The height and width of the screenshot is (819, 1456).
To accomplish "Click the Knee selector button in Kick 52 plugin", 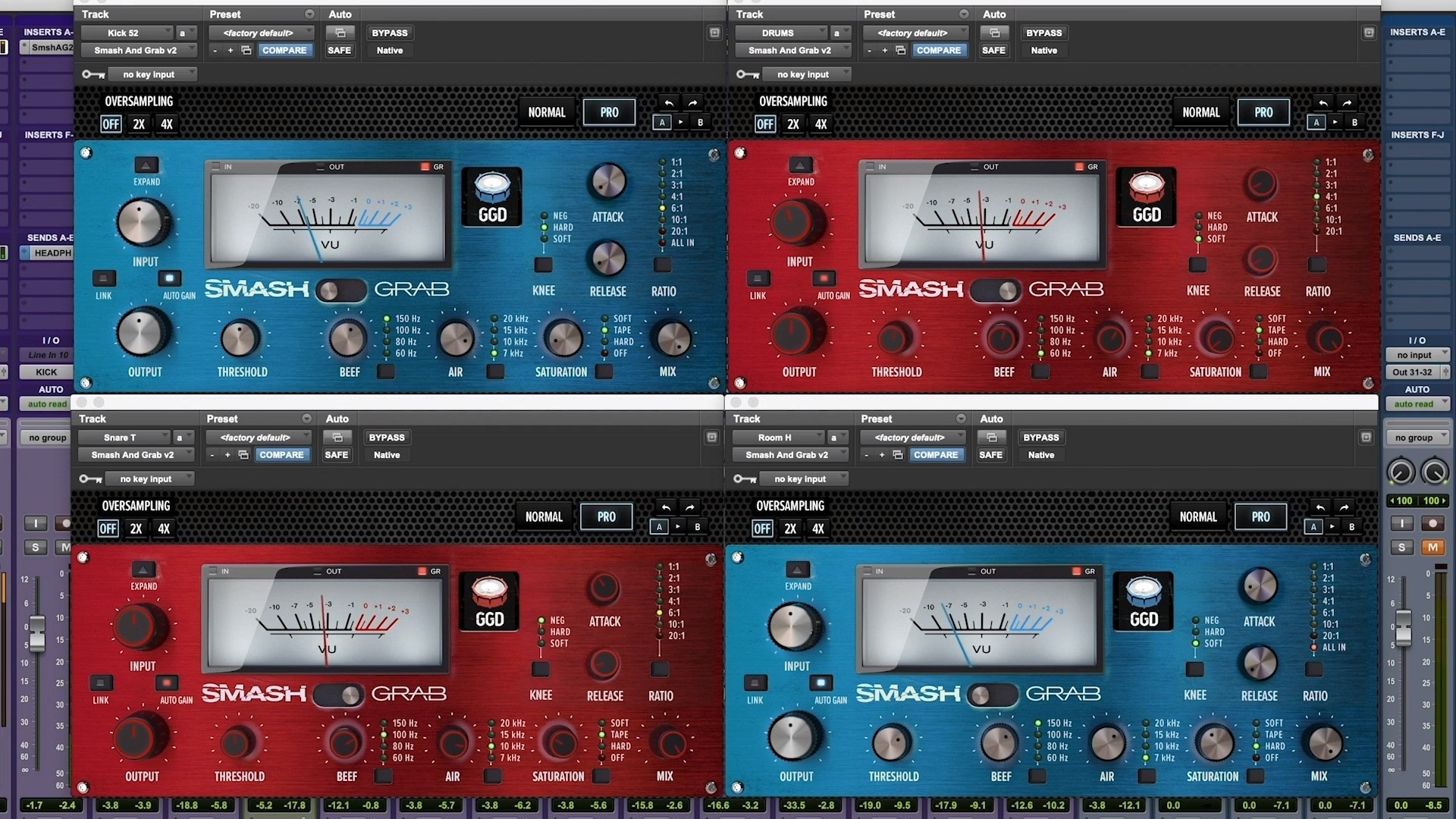I will [x=543, y=265].
